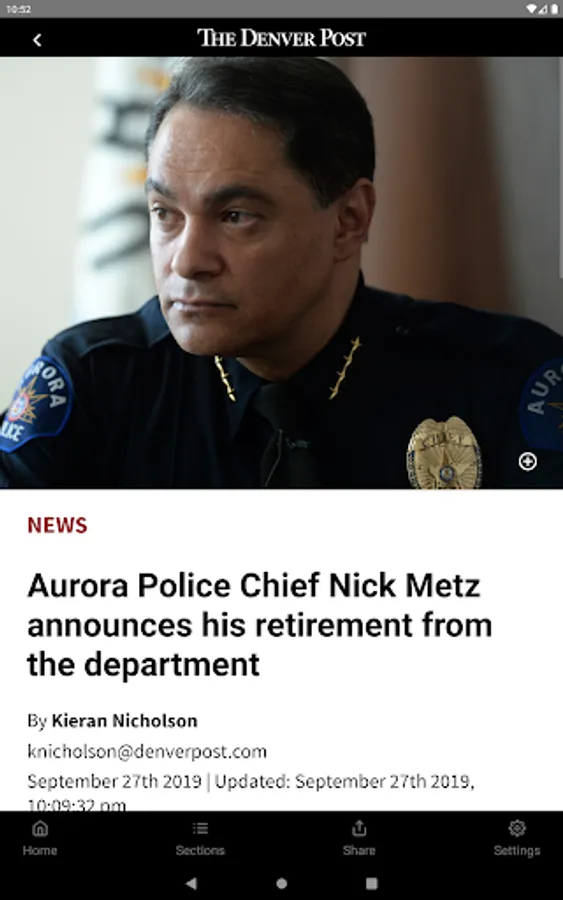Select the Home tab label

40,851
